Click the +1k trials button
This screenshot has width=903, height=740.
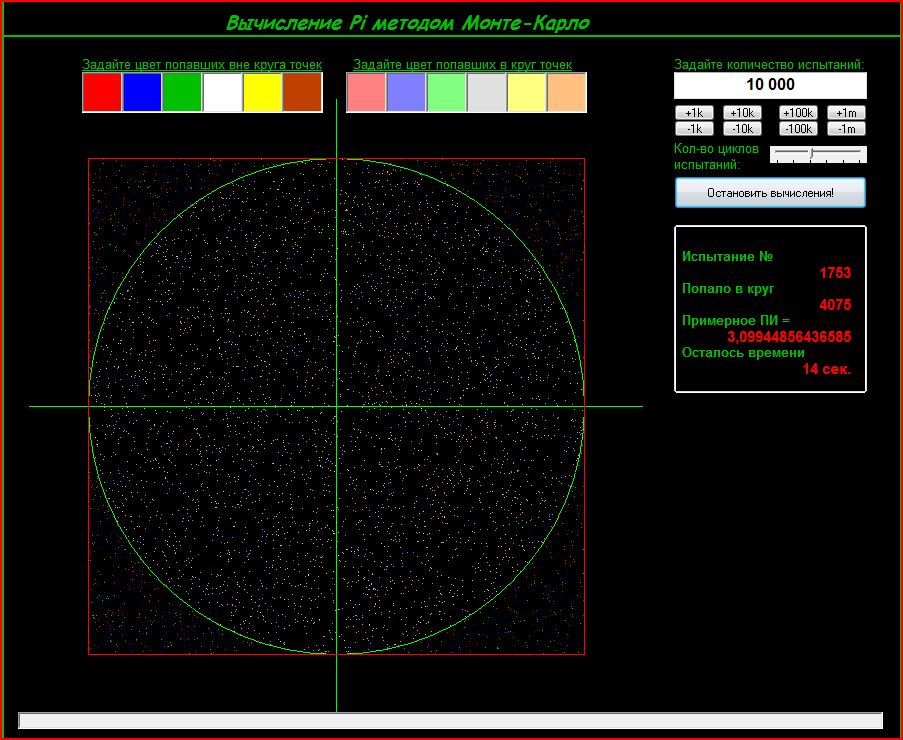(x=694, y=113)
